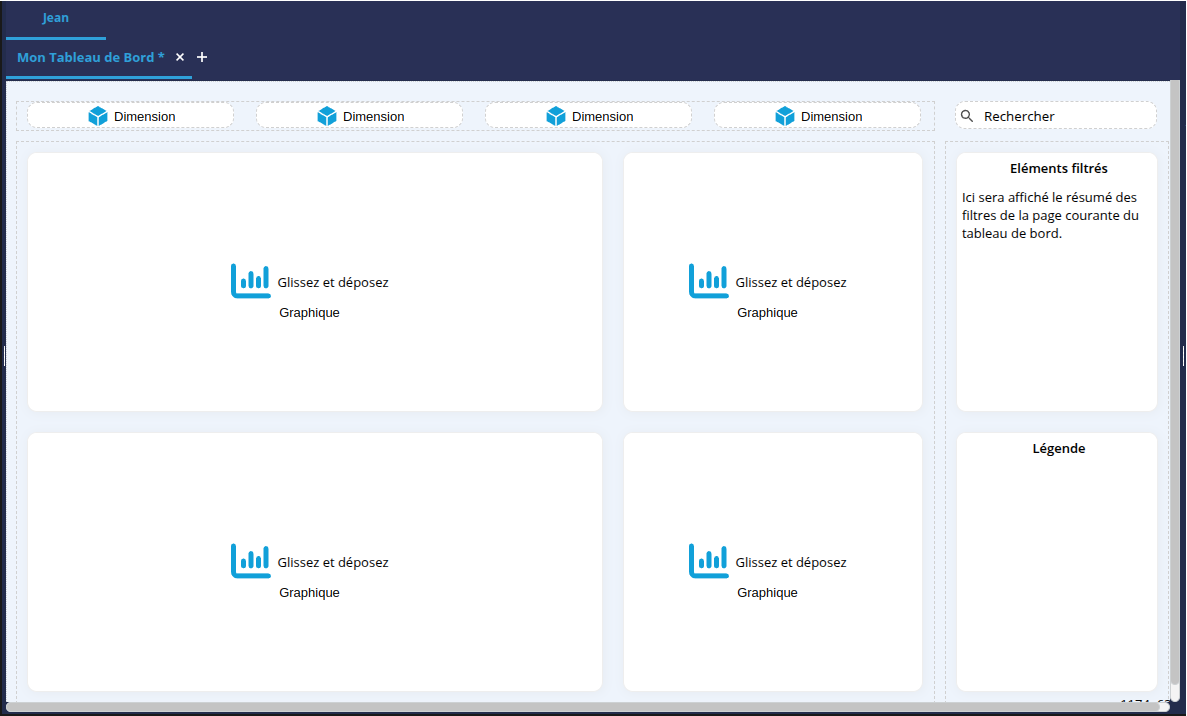The width and height of the screenshot is (1187, 716).
Task: Click the Légende panel heading
Action: [x=1058, y=448]
